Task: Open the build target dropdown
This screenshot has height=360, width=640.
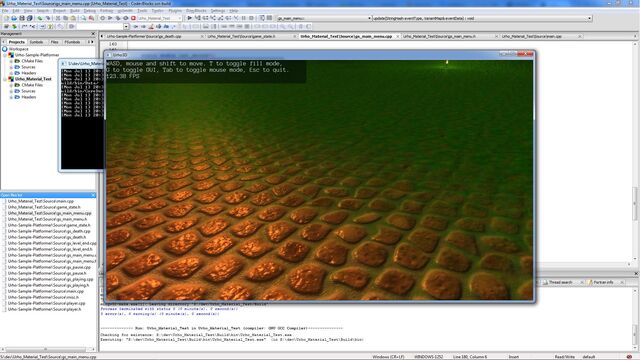Action: pyautogui.click(x=160, y=18)
